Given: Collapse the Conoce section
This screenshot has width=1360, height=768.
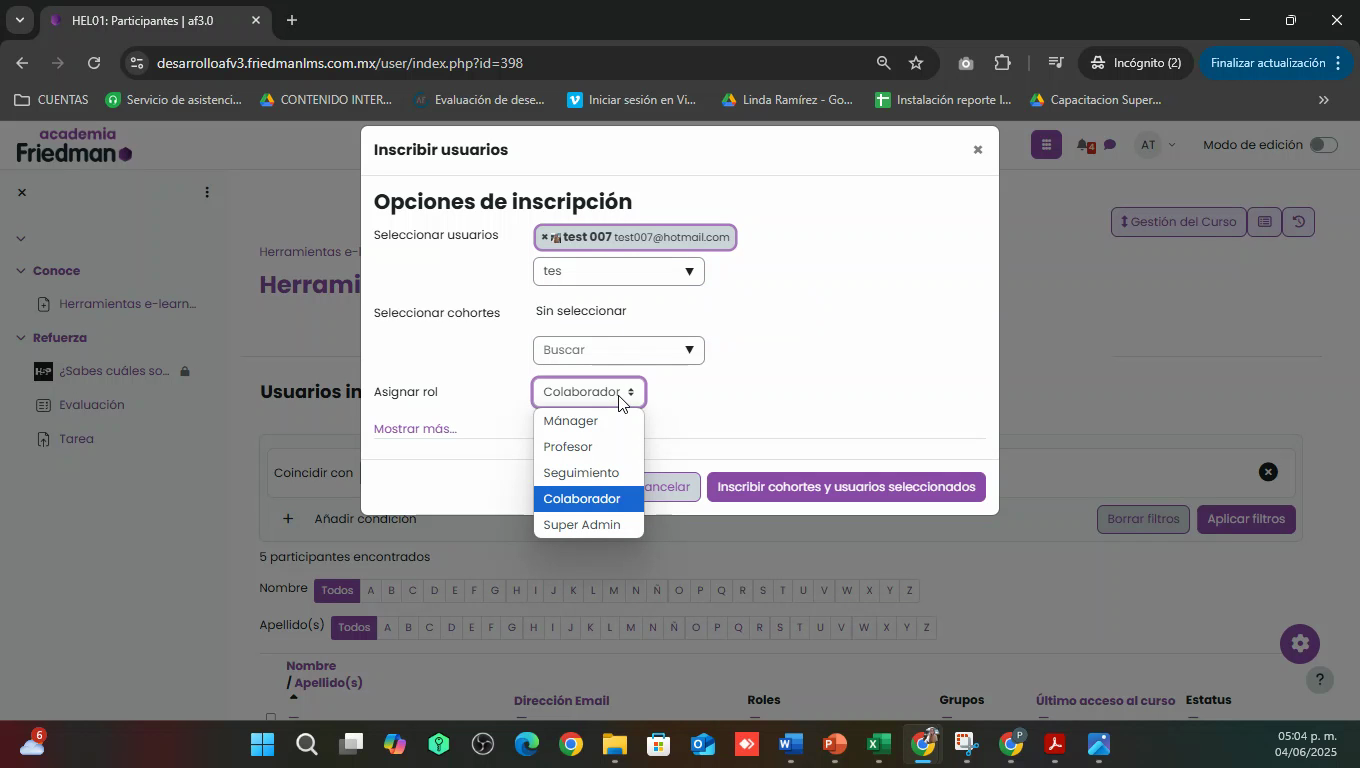Looking at the screenshot, I should tap(21, 271).
